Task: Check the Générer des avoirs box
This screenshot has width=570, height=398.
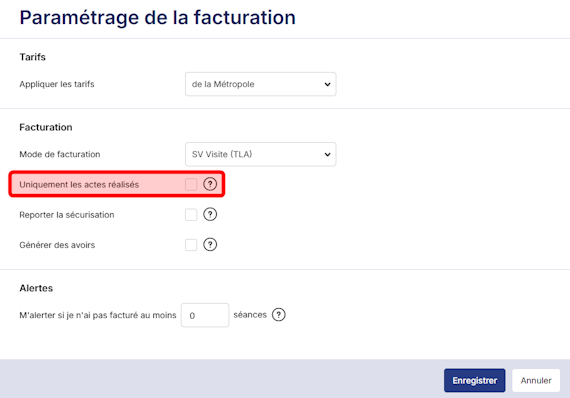Action: [191, 245]
